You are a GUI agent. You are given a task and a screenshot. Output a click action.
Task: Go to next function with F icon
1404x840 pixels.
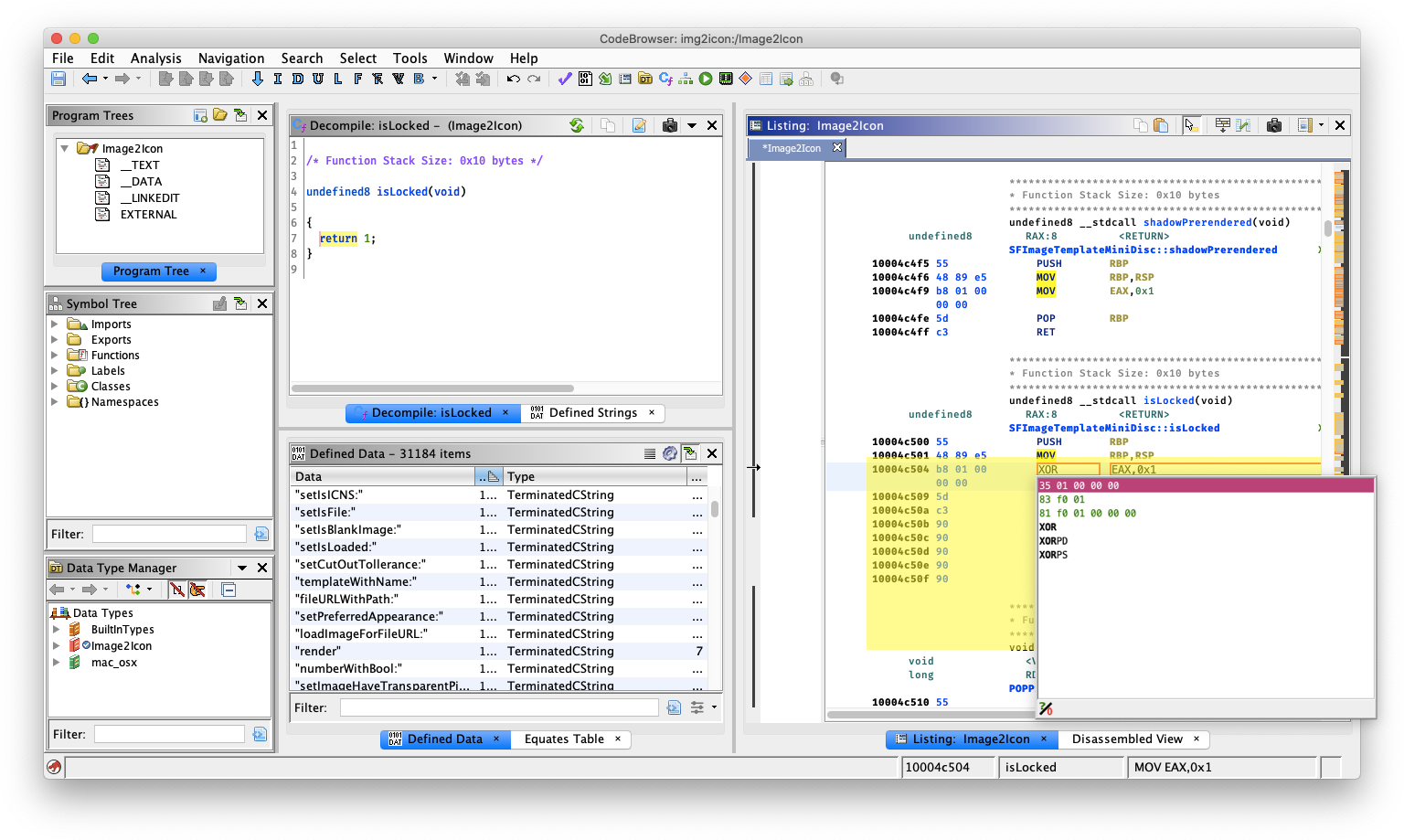[357, 79]
